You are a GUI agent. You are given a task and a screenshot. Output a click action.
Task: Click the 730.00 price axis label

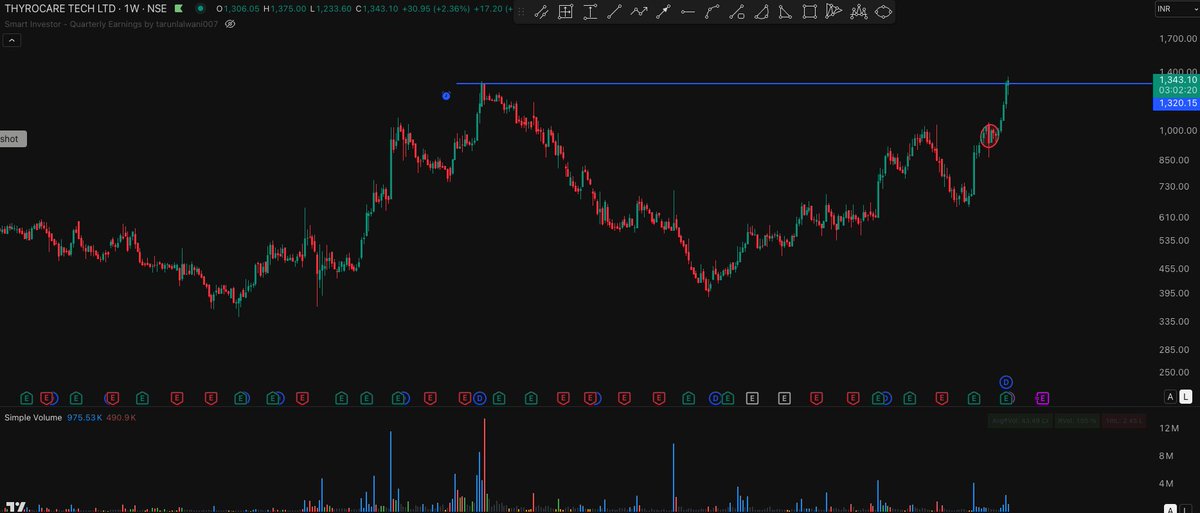[1176, 187]
